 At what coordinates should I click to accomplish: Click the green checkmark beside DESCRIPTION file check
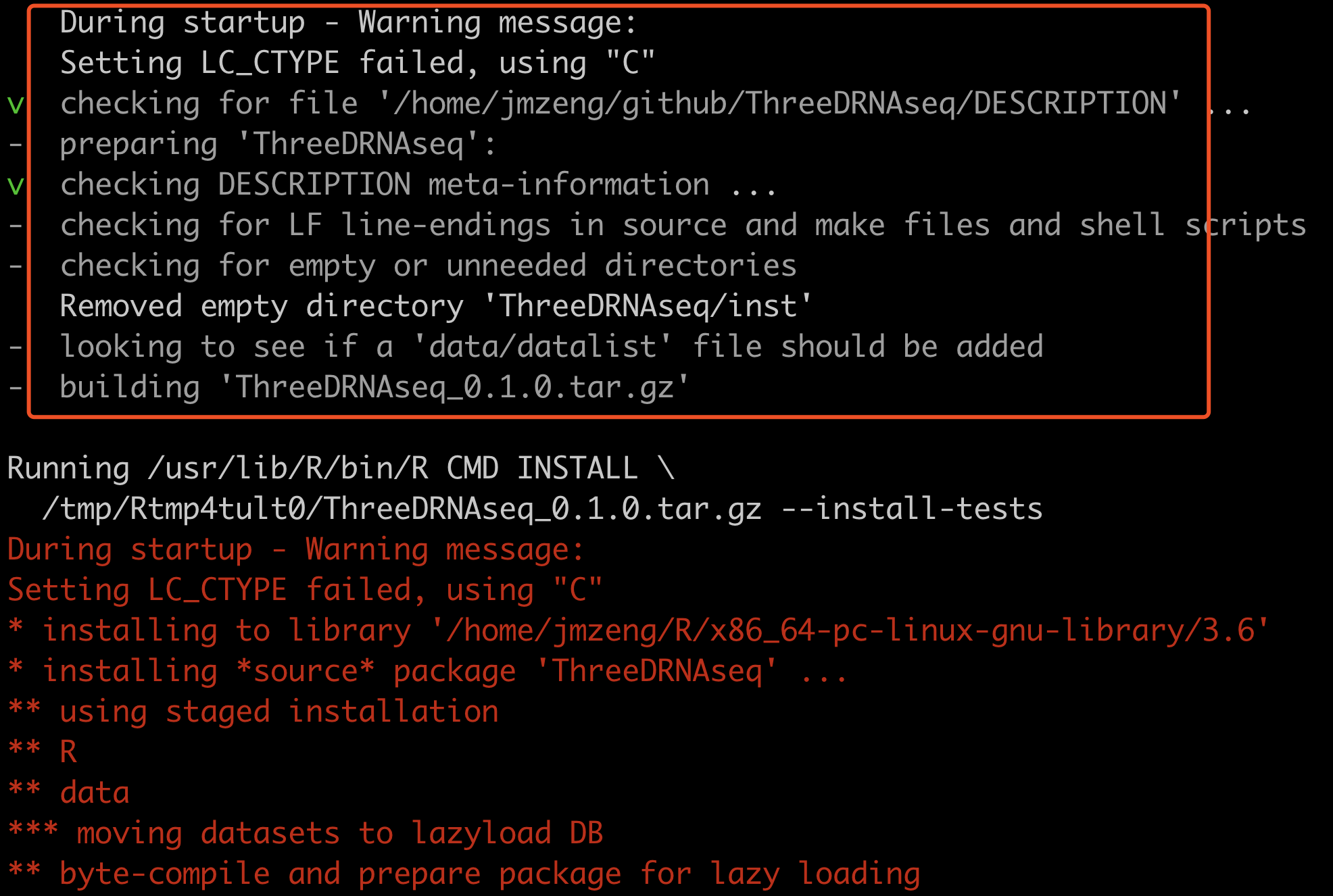[x=16, y=105]
